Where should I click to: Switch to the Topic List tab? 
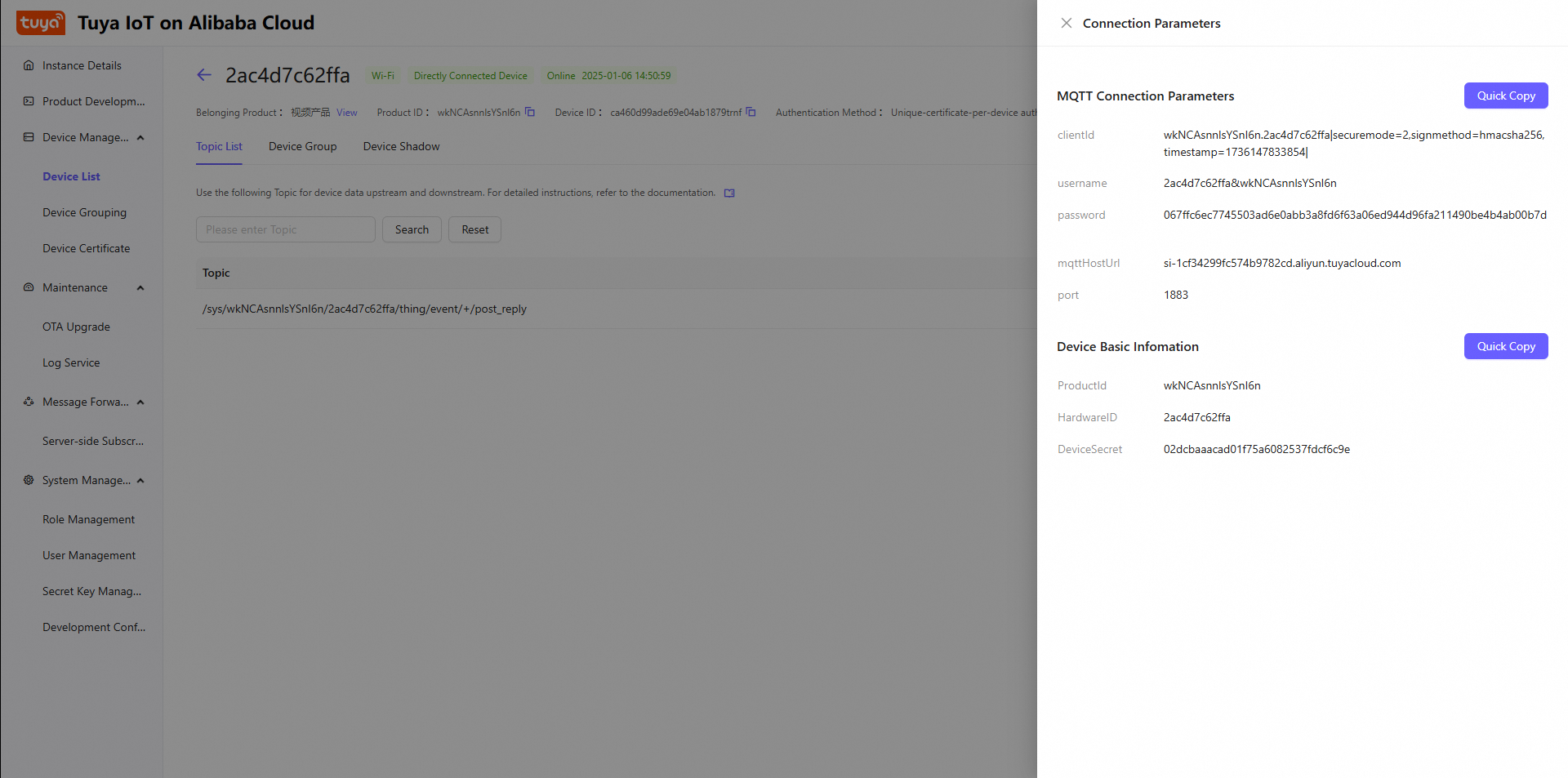[x=219, y=146]
